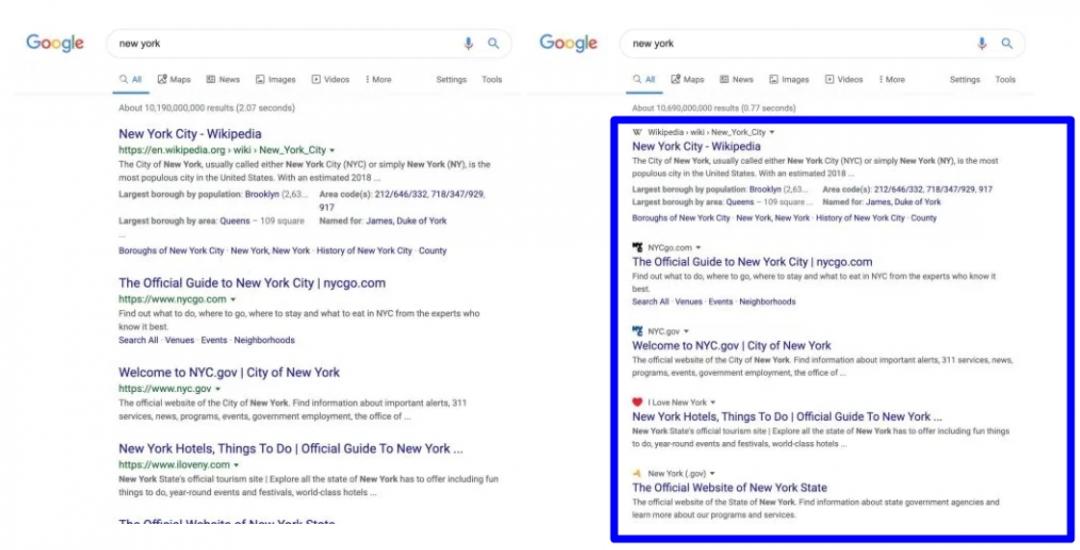Open Tools on the left Google page
This screenshot has height=550, width=1080.
[x=492, y=80]
